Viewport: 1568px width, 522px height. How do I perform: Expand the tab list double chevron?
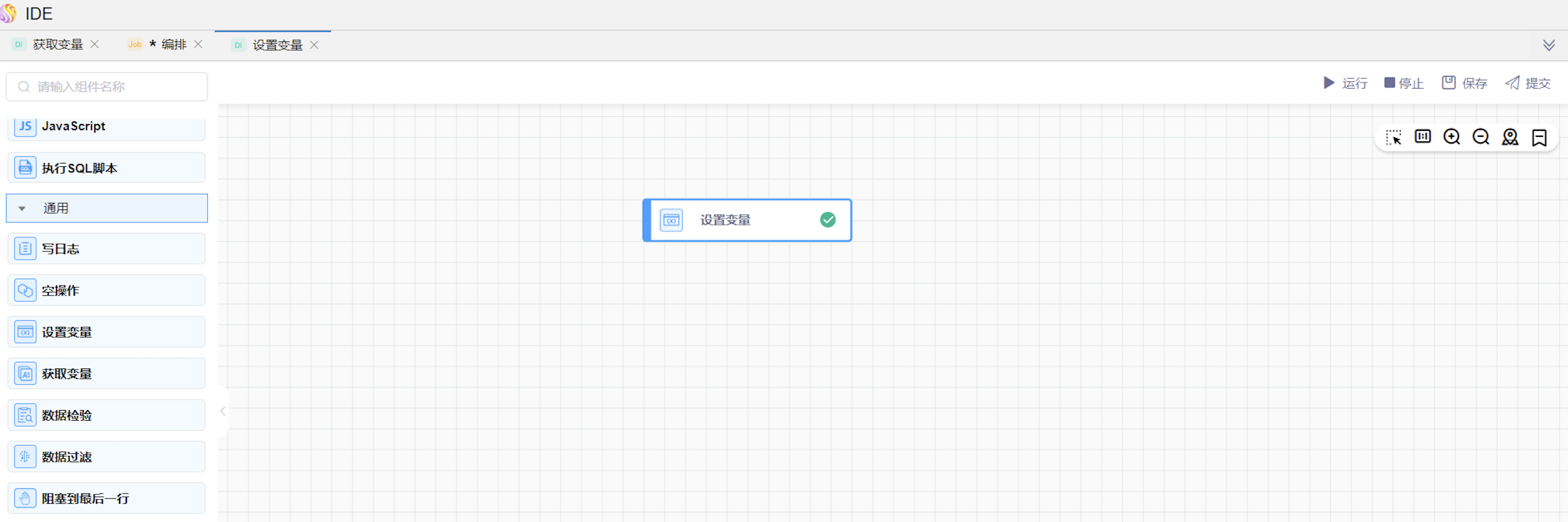pyautogui.click(x=1549, y=45)
